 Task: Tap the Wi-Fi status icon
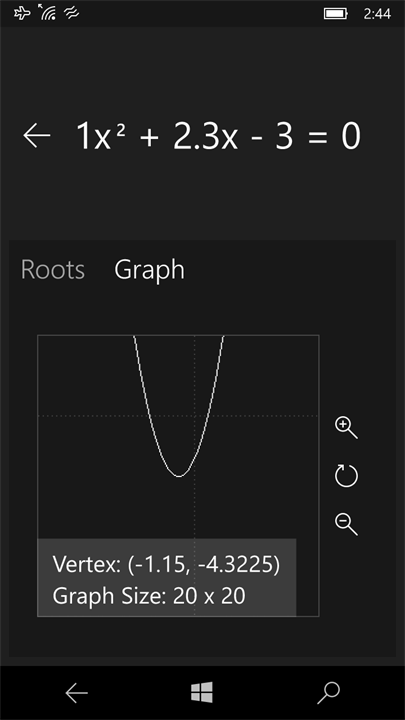click(x=47, y=13)
